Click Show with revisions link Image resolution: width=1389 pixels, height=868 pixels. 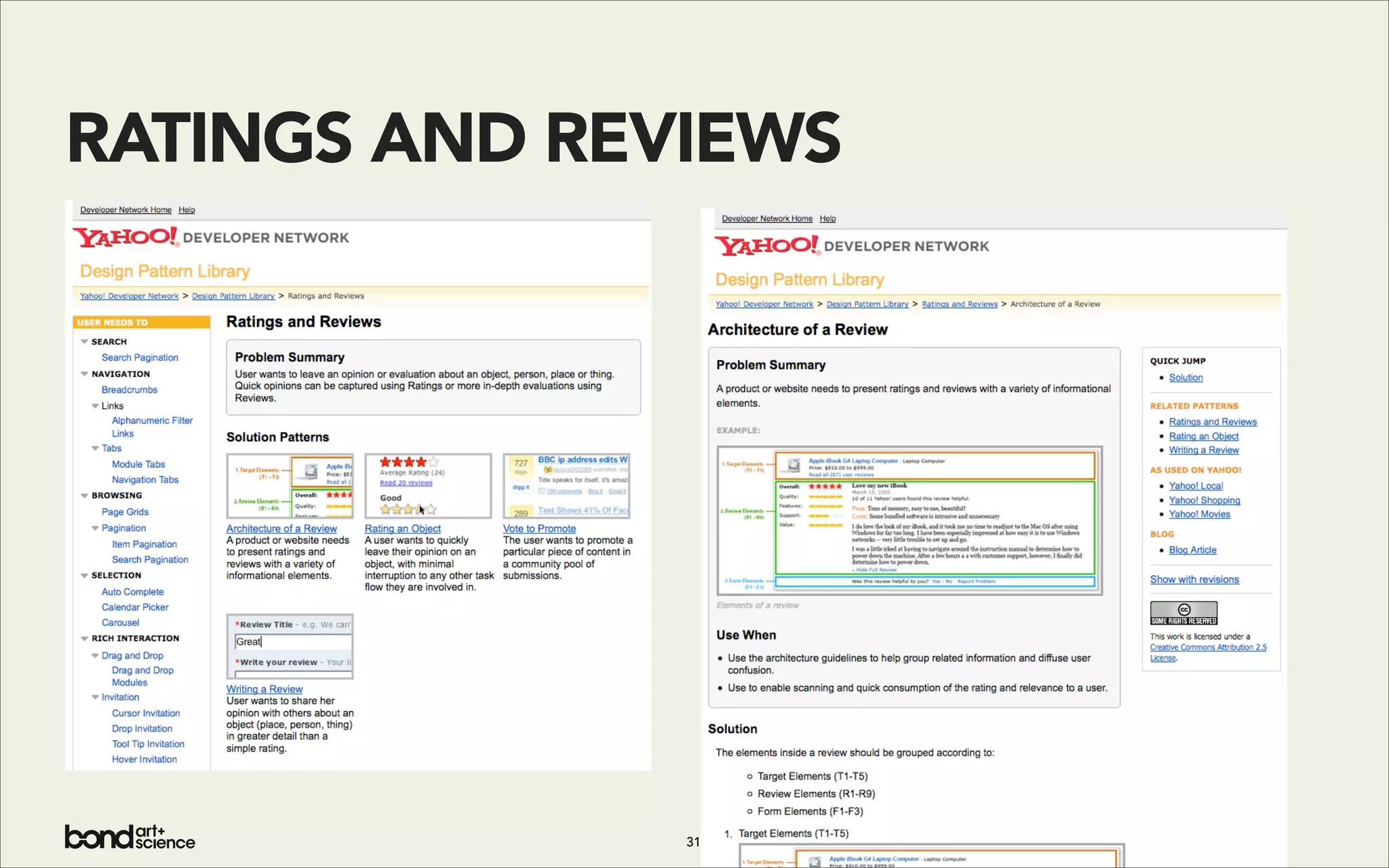pos(1194,580)
